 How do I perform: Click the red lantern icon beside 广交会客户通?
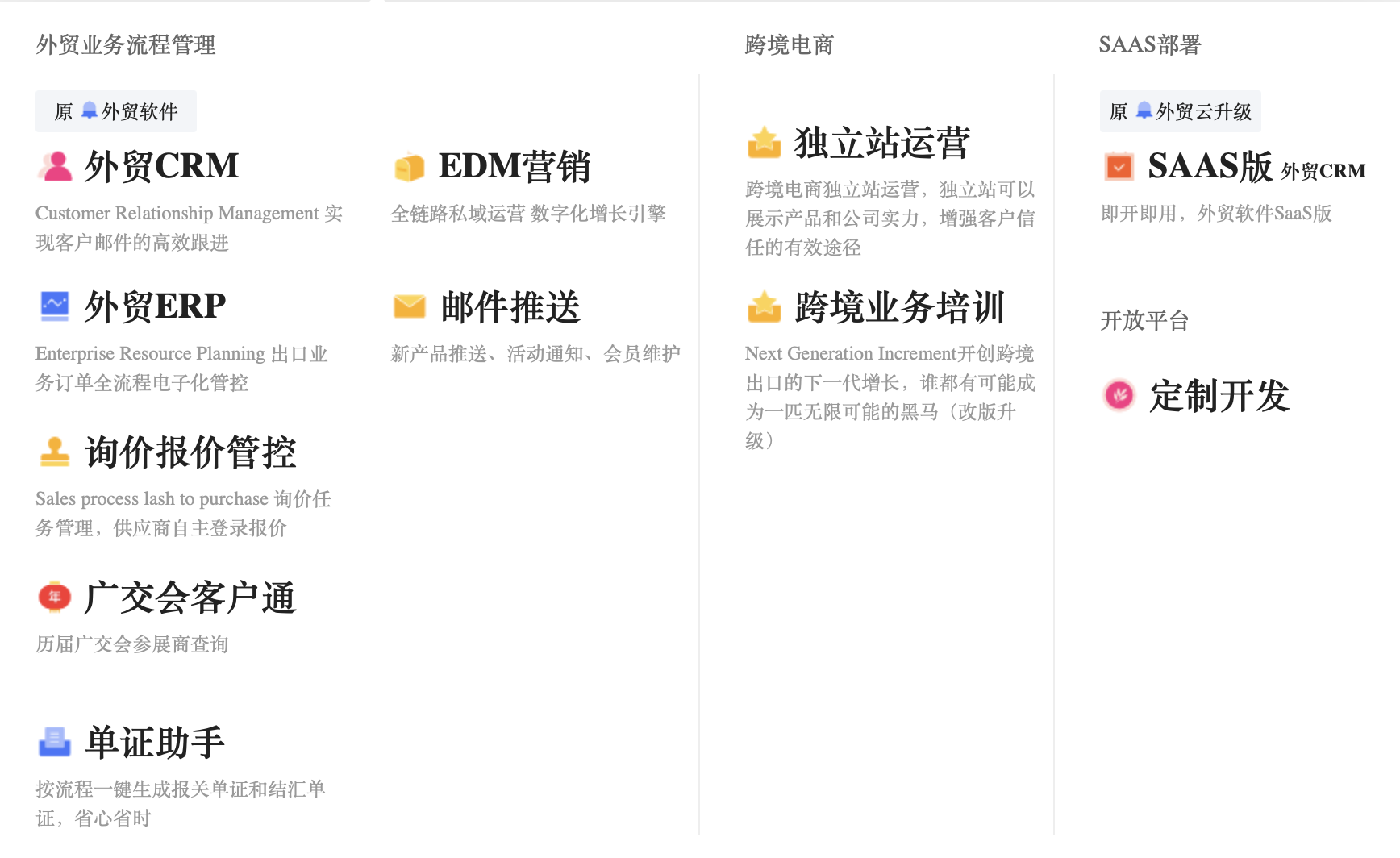click(55, 597)
